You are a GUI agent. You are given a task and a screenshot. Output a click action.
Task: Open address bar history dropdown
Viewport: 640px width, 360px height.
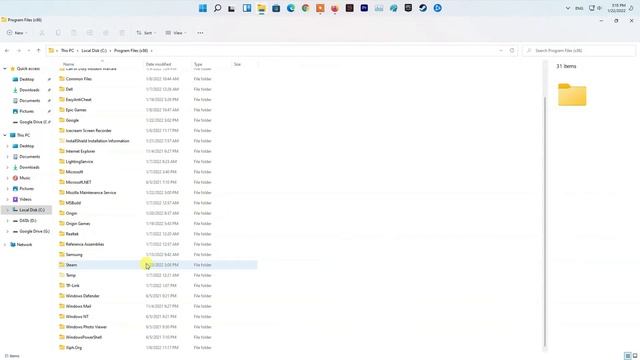[501, 51]
